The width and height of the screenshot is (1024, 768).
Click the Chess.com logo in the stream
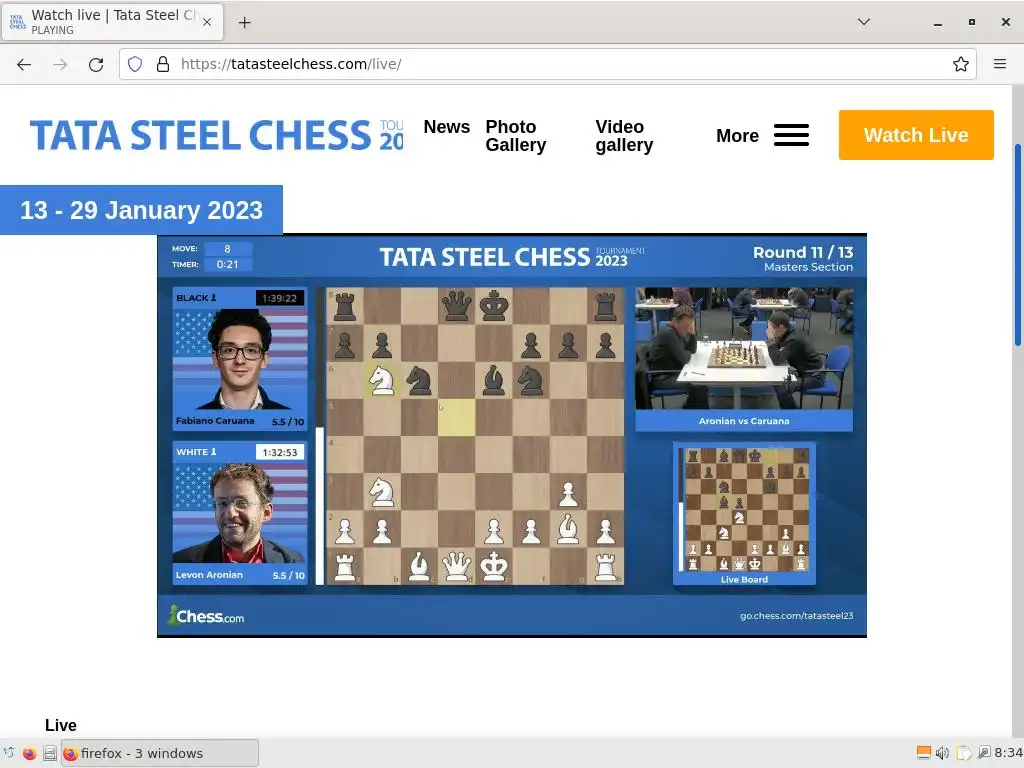[206, 616]
